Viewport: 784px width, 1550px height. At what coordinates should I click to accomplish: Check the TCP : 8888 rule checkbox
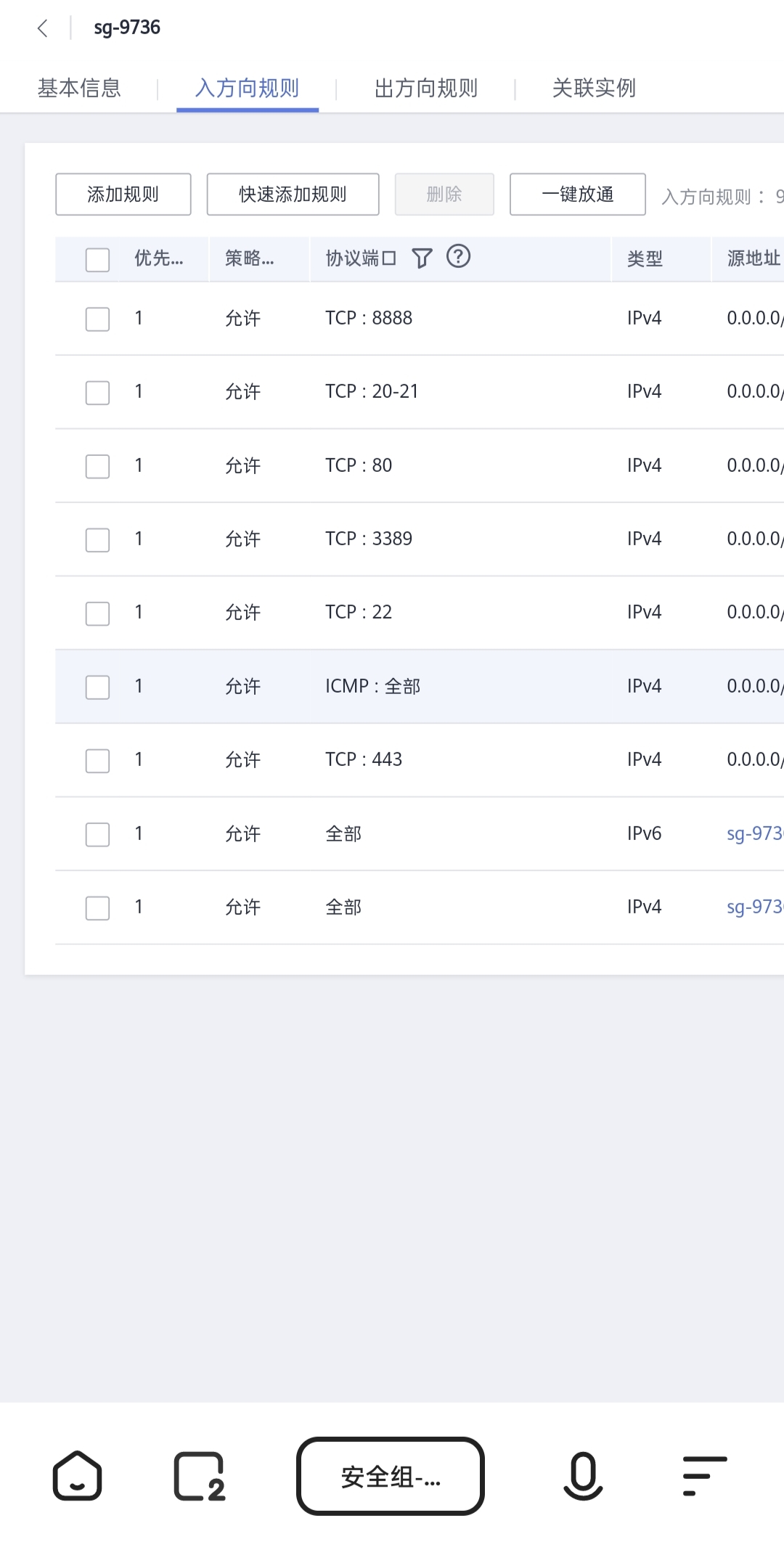click(97, 319)
